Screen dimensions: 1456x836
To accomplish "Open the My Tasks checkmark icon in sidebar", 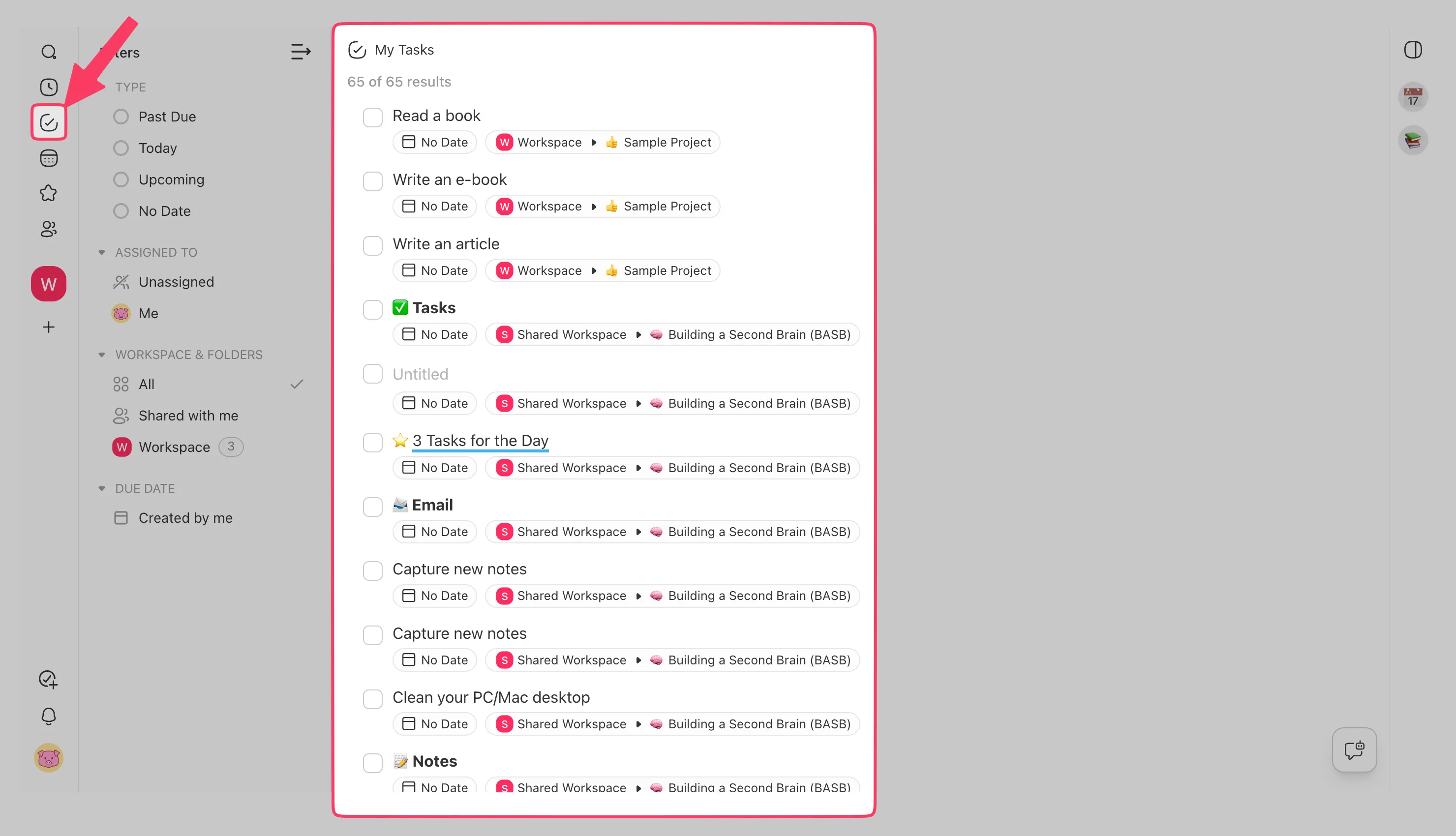I will coord(49,122).
